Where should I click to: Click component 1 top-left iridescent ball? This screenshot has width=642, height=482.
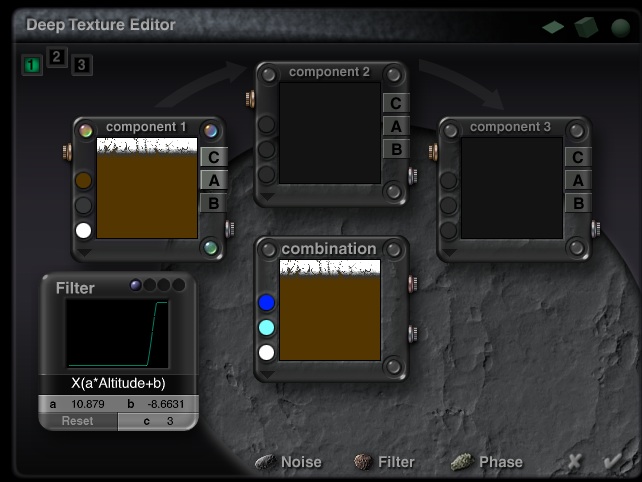(86, 131)
